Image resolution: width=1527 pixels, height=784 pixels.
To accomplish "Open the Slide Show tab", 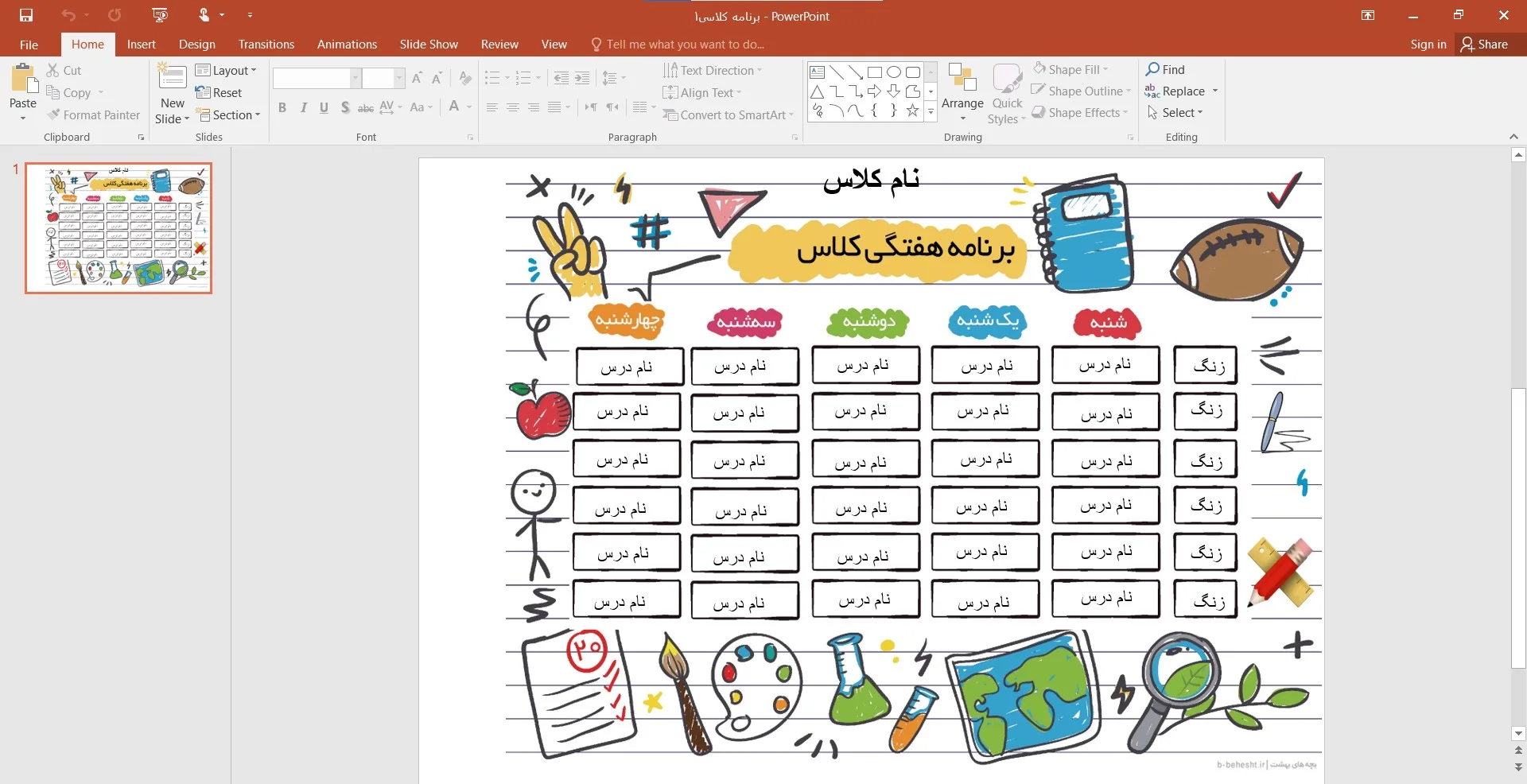I will [429, 45].
